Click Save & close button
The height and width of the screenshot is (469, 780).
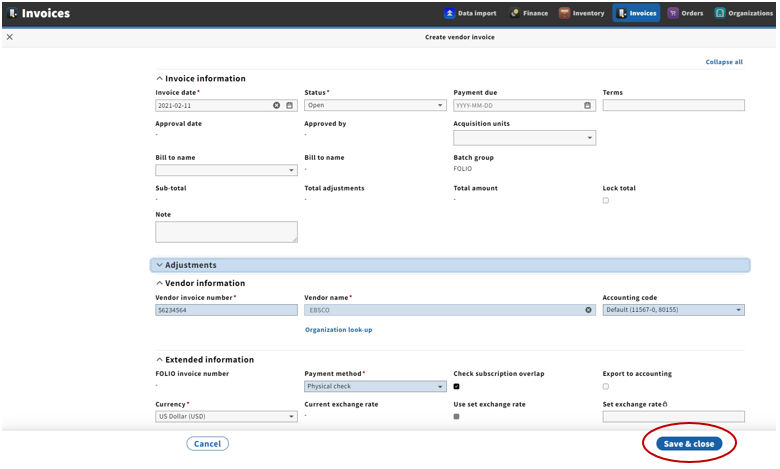(x=689, y=444)
